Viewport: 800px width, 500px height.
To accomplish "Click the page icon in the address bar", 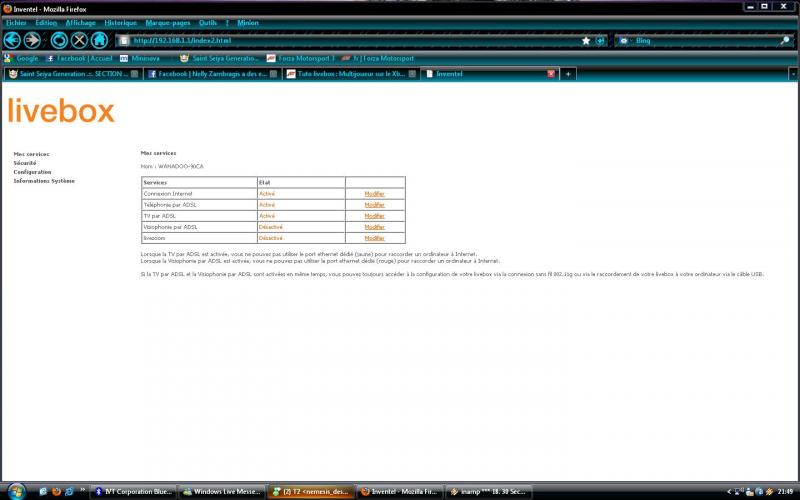I will click(x=124, y=41).
